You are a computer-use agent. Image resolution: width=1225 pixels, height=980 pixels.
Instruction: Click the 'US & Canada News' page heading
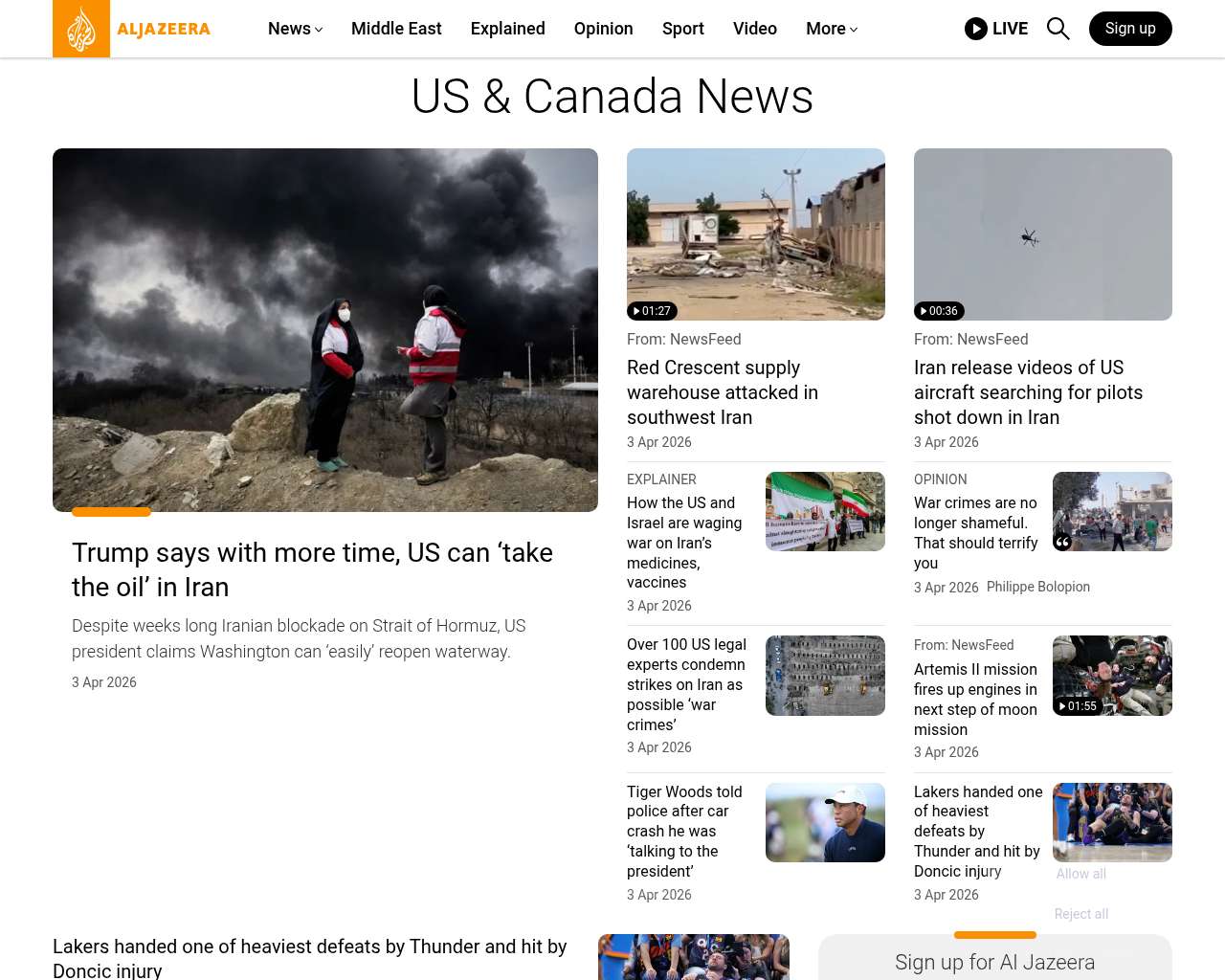(x=612, y=97)
